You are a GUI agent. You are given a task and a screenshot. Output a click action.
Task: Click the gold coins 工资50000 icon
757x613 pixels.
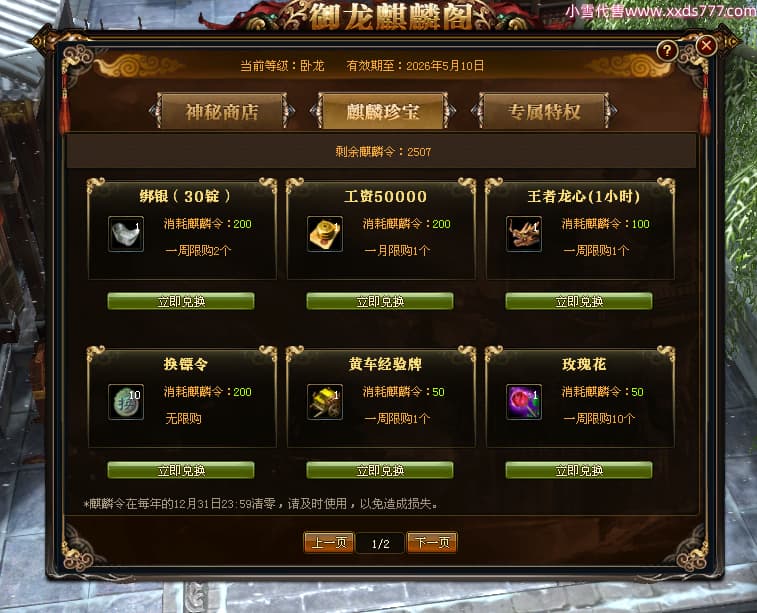click(x=325, y=234)
